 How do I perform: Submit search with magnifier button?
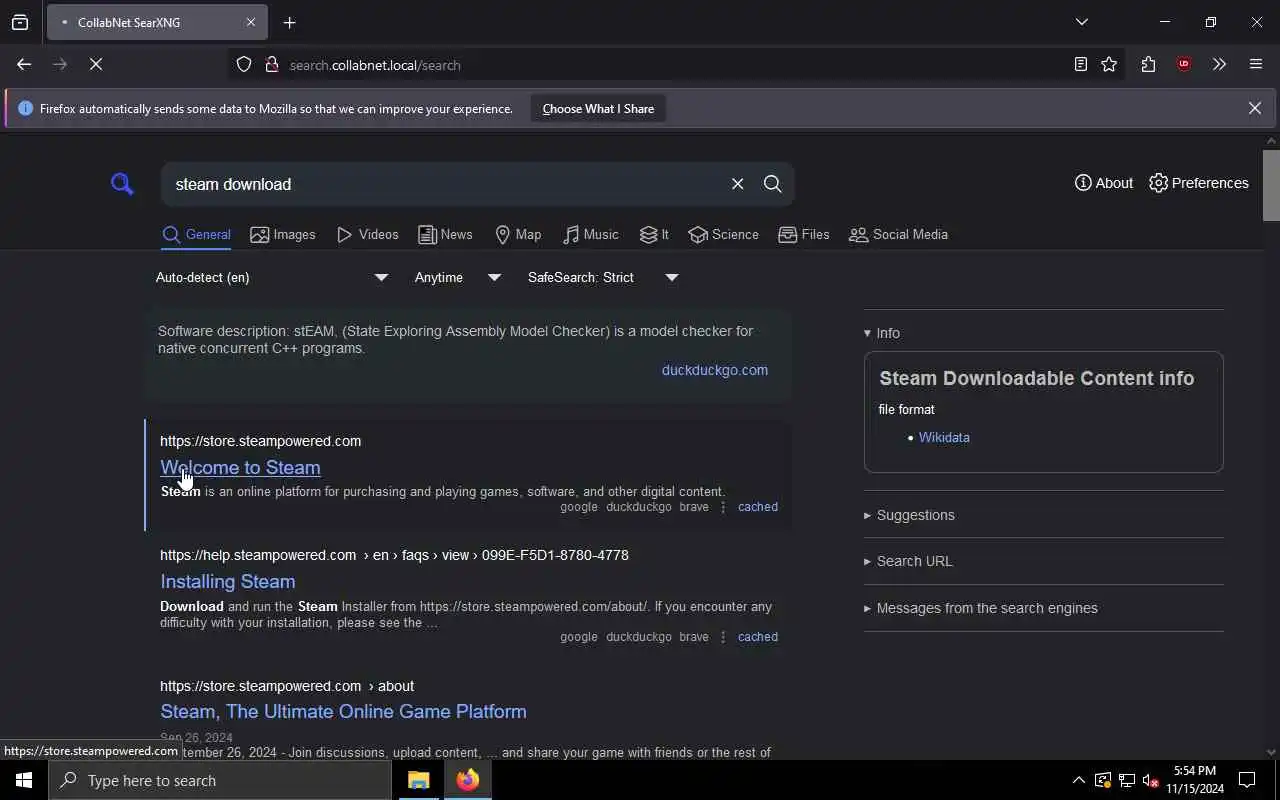click(x=772, y=184)
